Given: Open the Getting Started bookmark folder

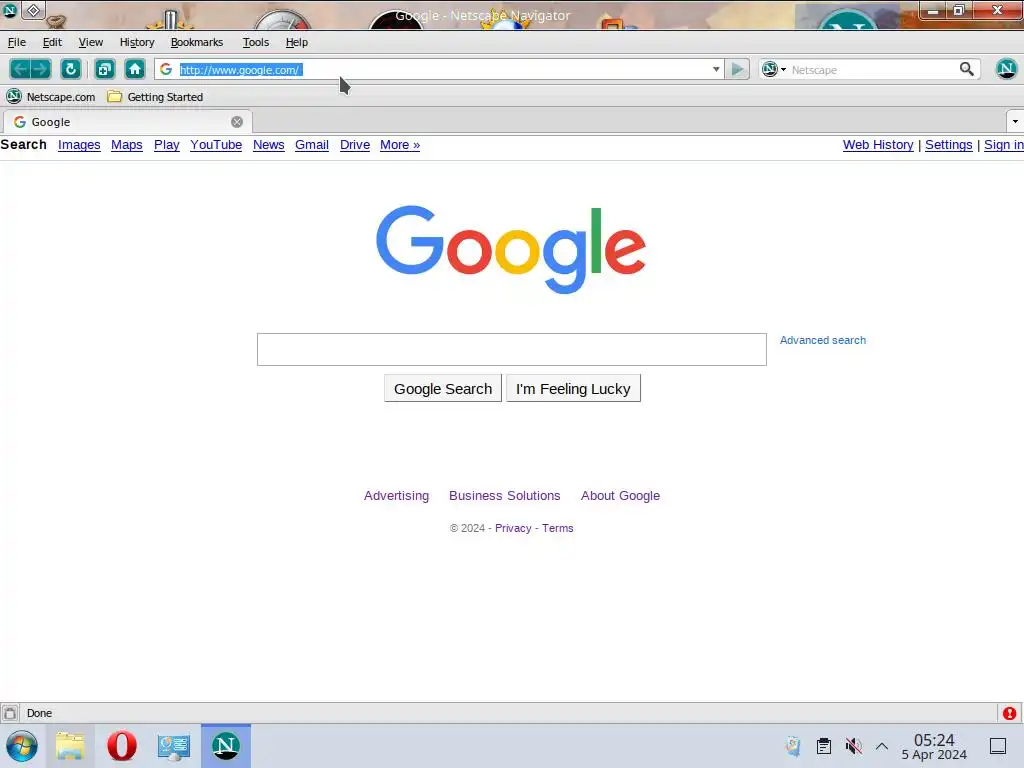Looking at the screenshot, I should (155, 97).
